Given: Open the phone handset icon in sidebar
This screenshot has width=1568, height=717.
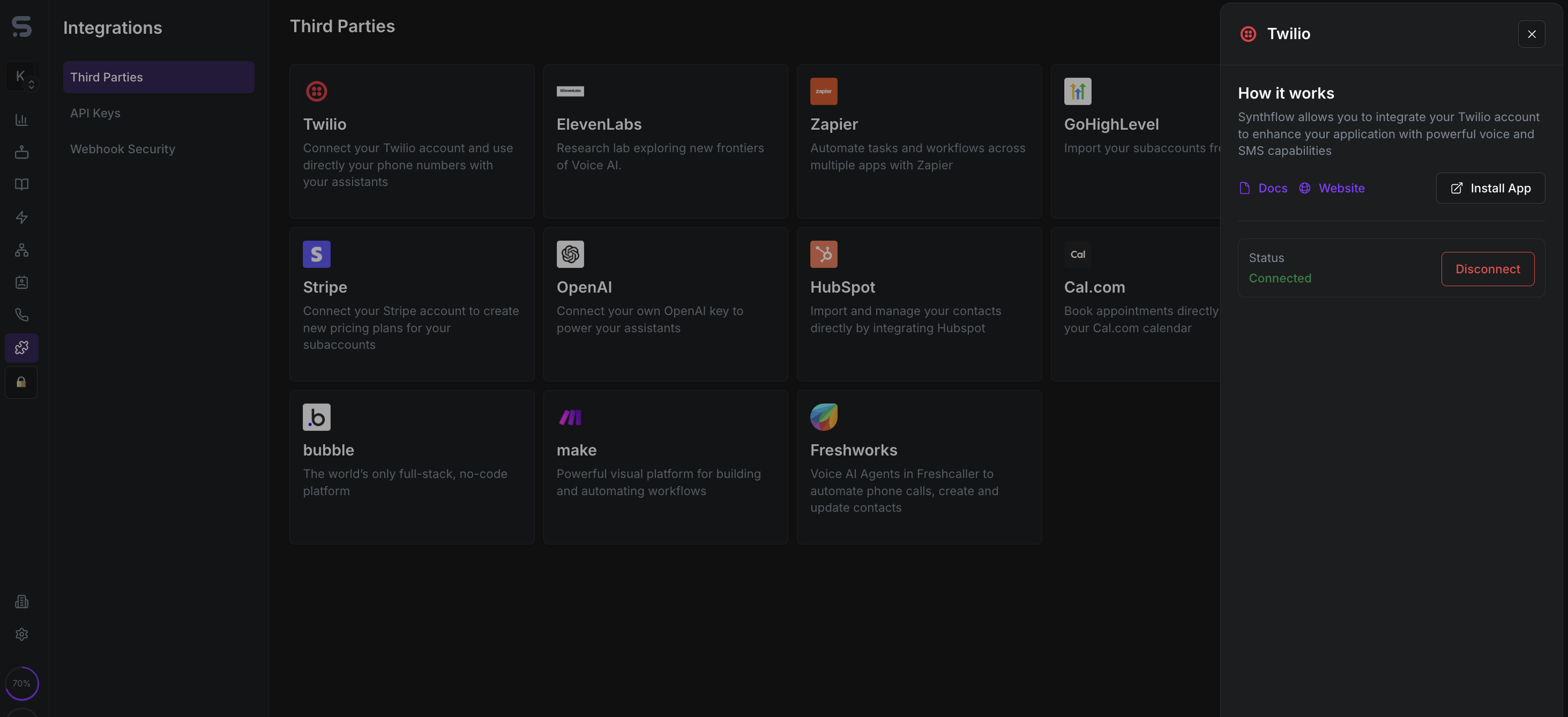Looking at the screenshot, I should pyautogui.click(x=21, y=315).
